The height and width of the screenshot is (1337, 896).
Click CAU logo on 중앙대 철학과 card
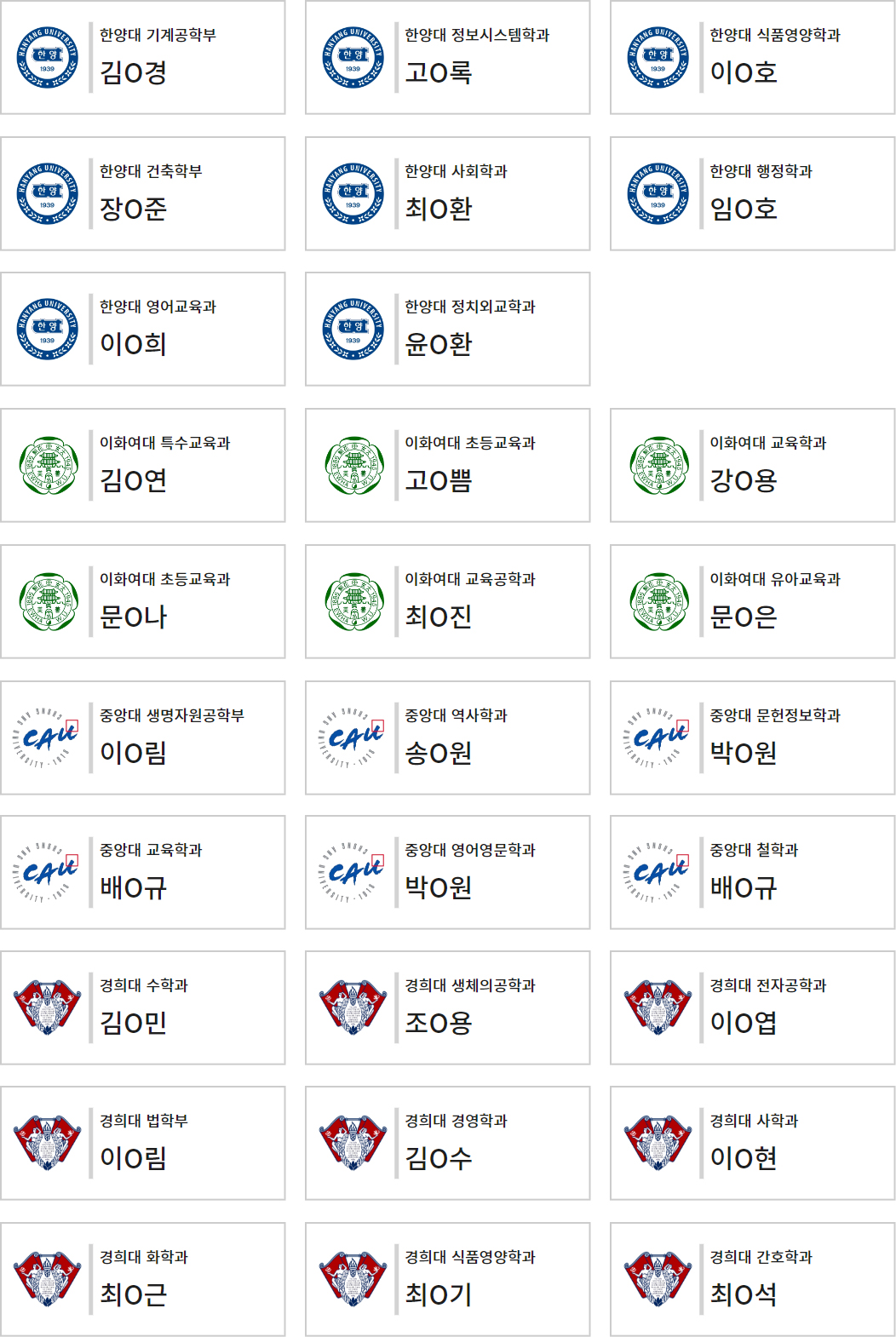point(658,873)
